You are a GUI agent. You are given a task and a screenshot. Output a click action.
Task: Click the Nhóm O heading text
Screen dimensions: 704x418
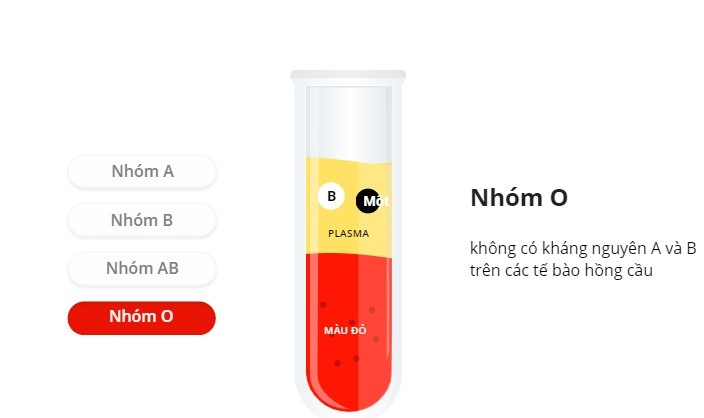click(519, 198)
